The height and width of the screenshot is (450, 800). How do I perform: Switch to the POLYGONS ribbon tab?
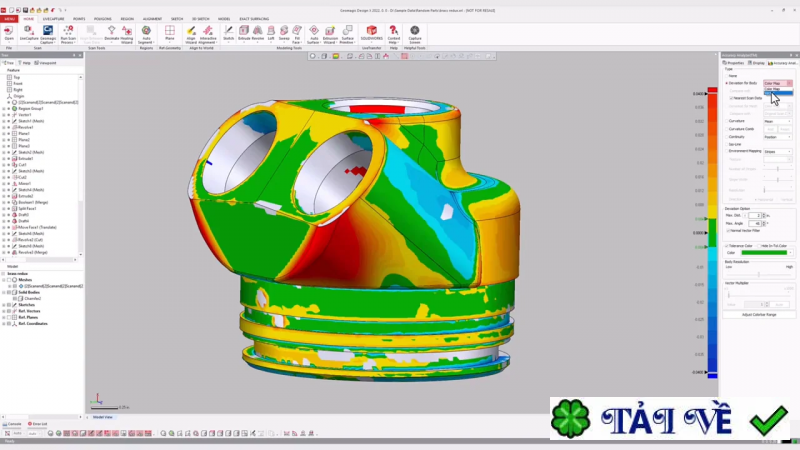(x=103, y=19)
